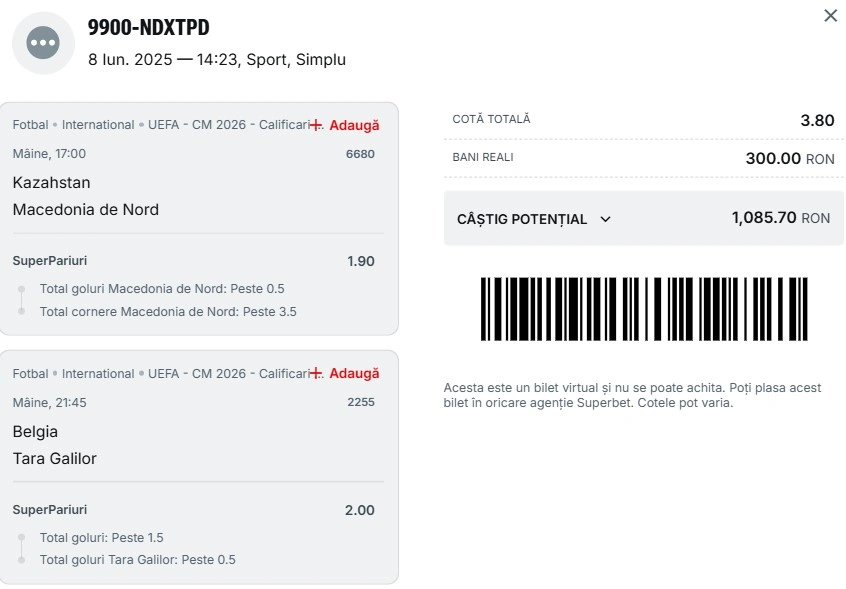Open Kazahstan vs Macedonia de Nord match
This screenshot has height=589, width=846.
pyautogui.click(x=86, y=196)
